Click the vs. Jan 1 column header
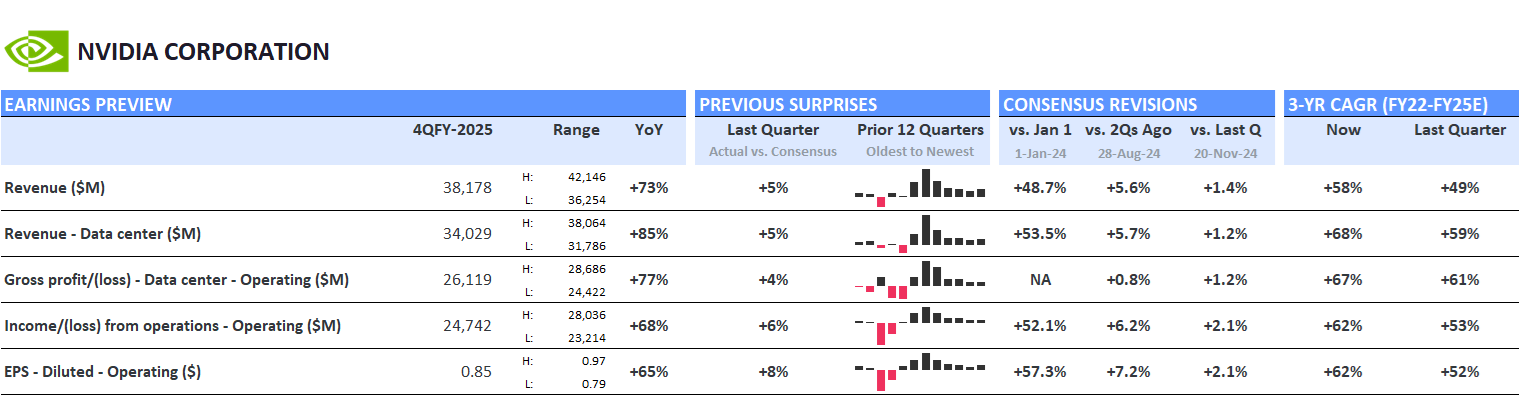This screenshot has height=400, width=1519. click(1041, 130)
